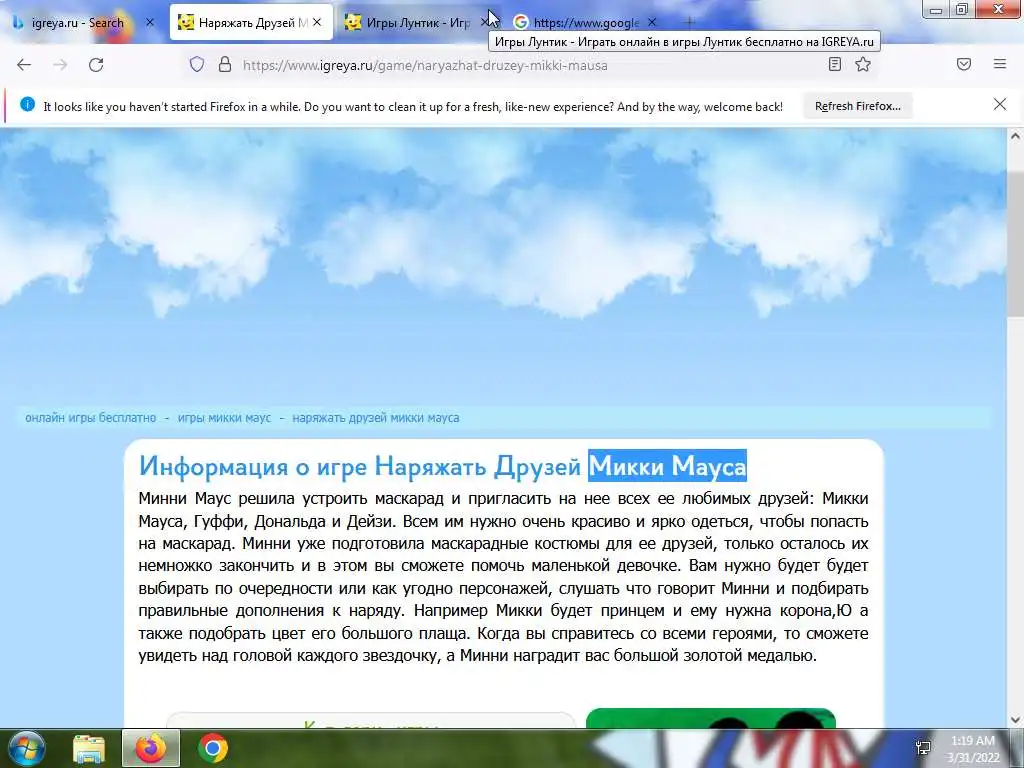Click the network icon in the system tray
Viewport: 1024px width, 768px height.
click(923, 748)
